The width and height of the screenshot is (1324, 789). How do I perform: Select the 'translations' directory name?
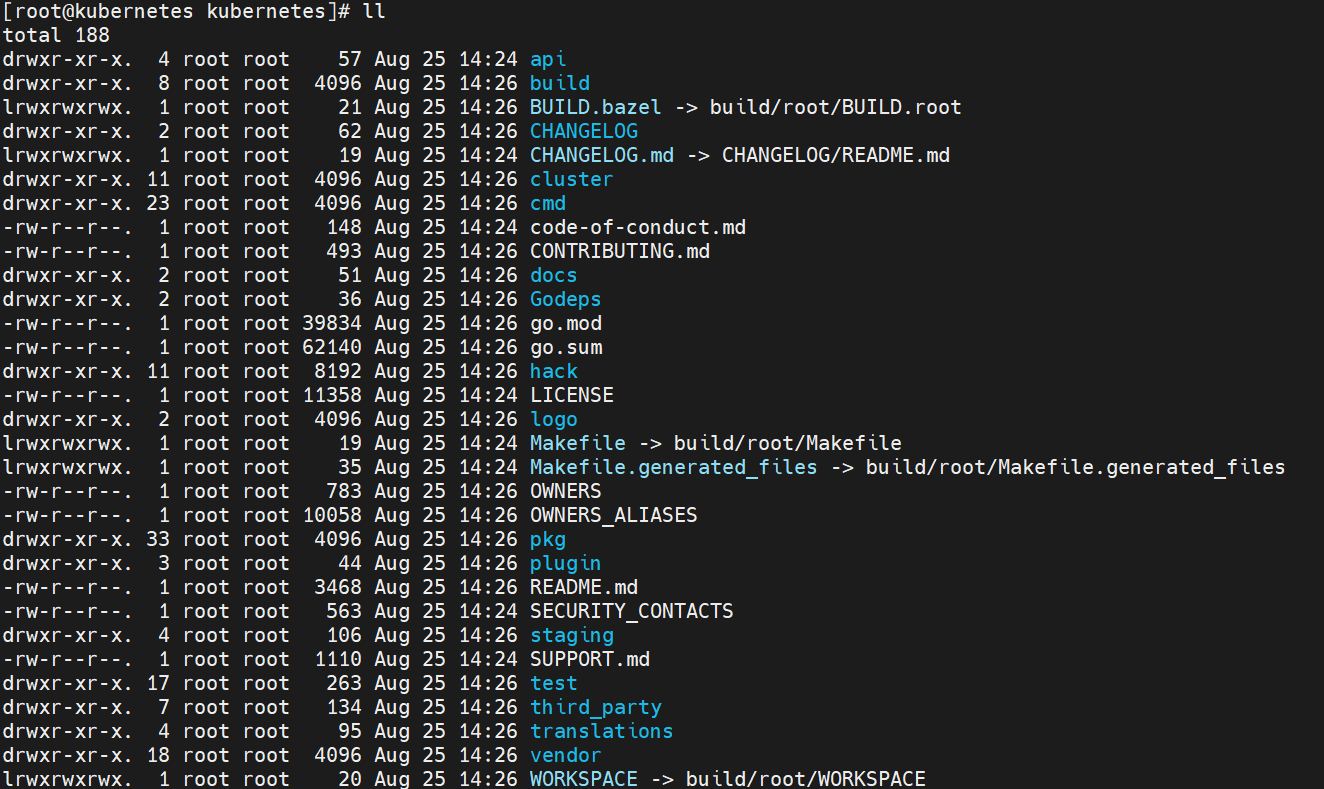coord(602,731)
